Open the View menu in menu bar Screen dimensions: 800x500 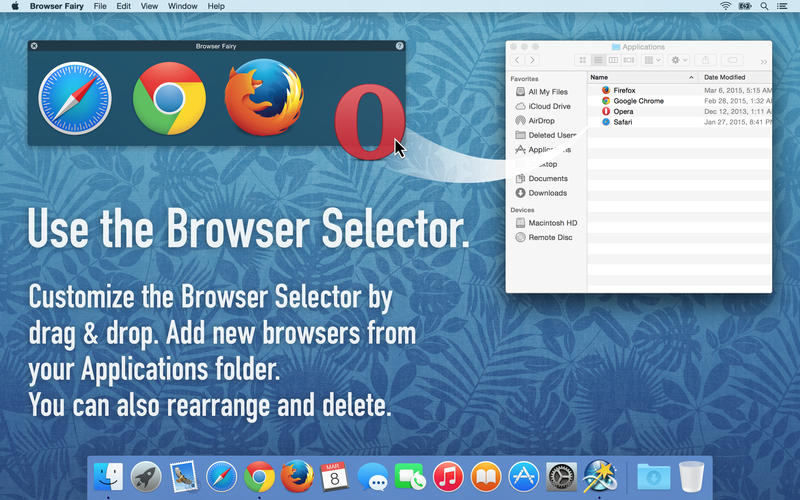click(149, 6)
